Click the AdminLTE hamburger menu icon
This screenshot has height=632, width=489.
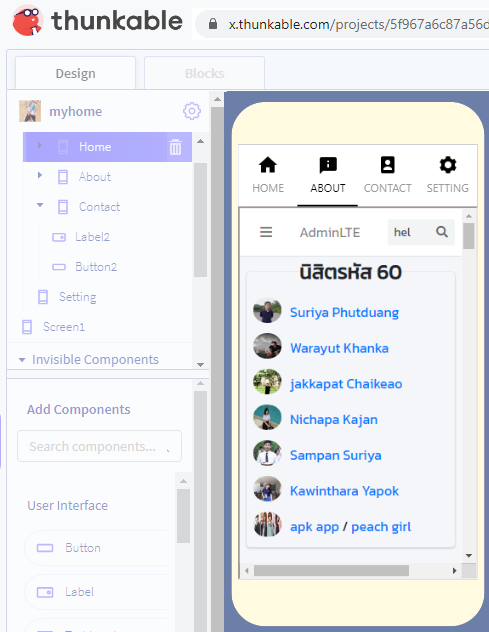pos(266,232)
